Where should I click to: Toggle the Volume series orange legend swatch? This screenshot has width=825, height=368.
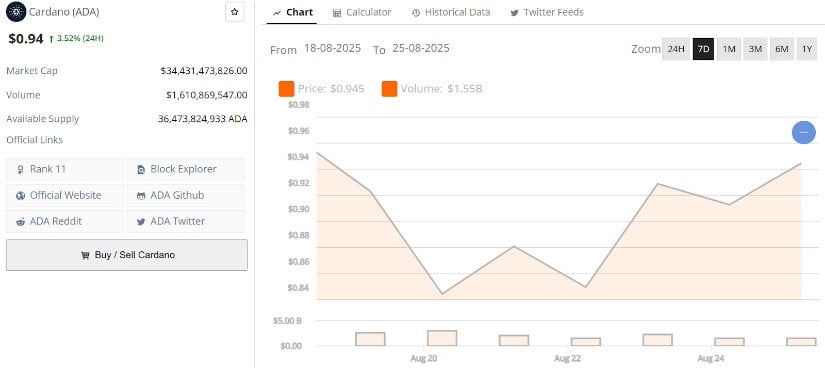[x=389, y=89]
